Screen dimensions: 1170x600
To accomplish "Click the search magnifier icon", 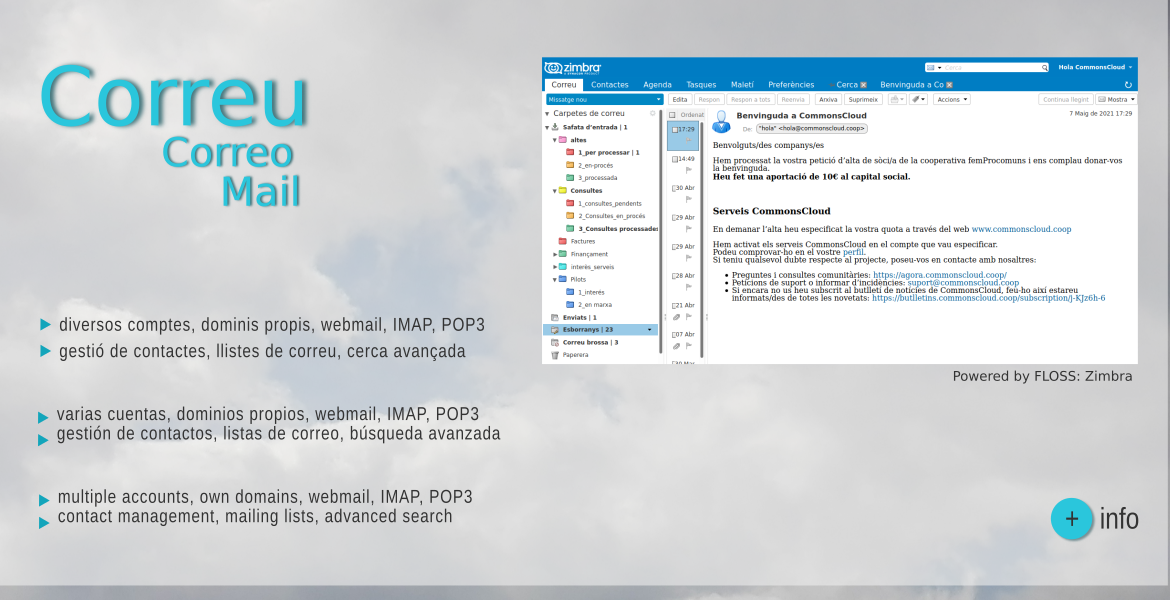I will [1045, 68].
